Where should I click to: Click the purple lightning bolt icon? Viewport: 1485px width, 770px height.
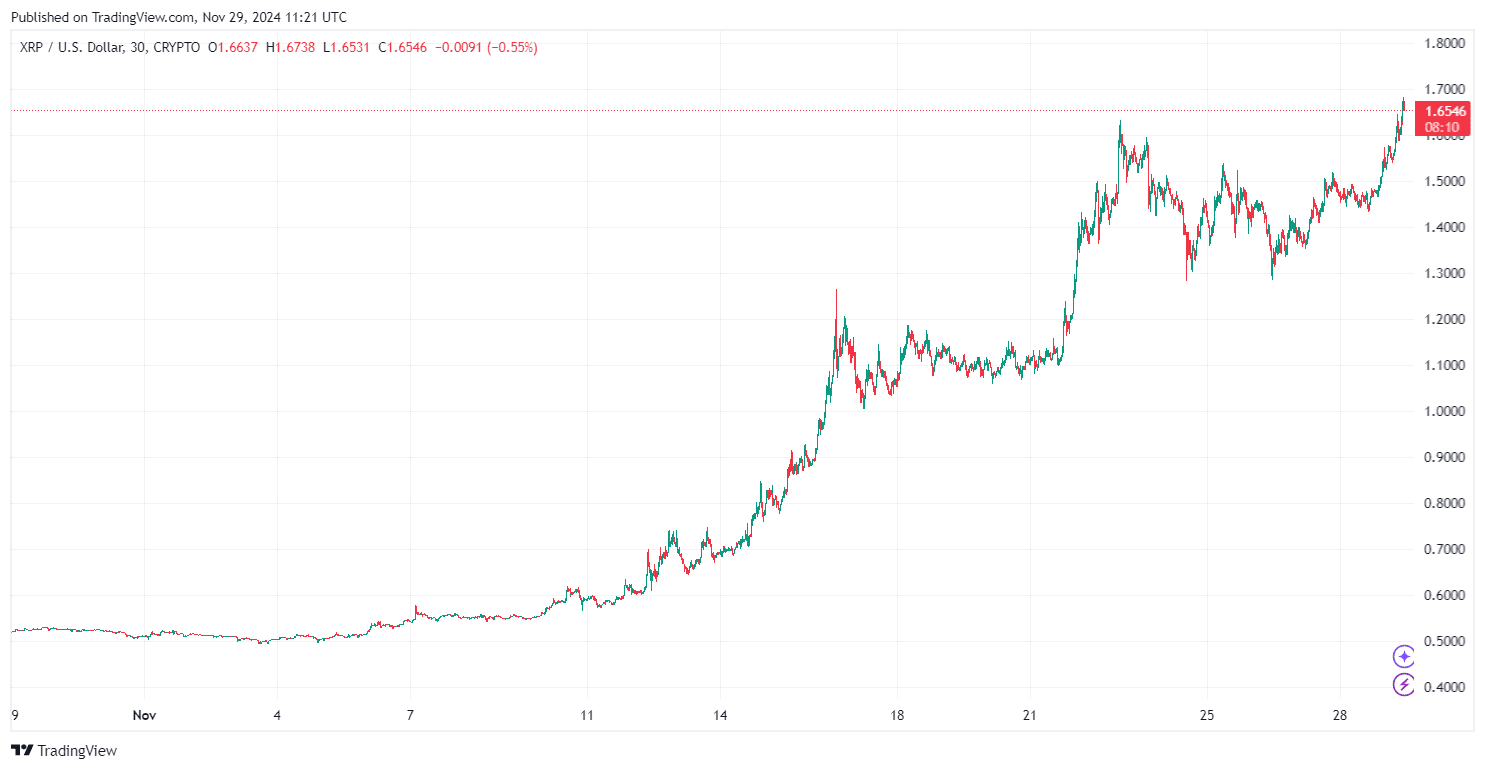[x=1404, y=684]
